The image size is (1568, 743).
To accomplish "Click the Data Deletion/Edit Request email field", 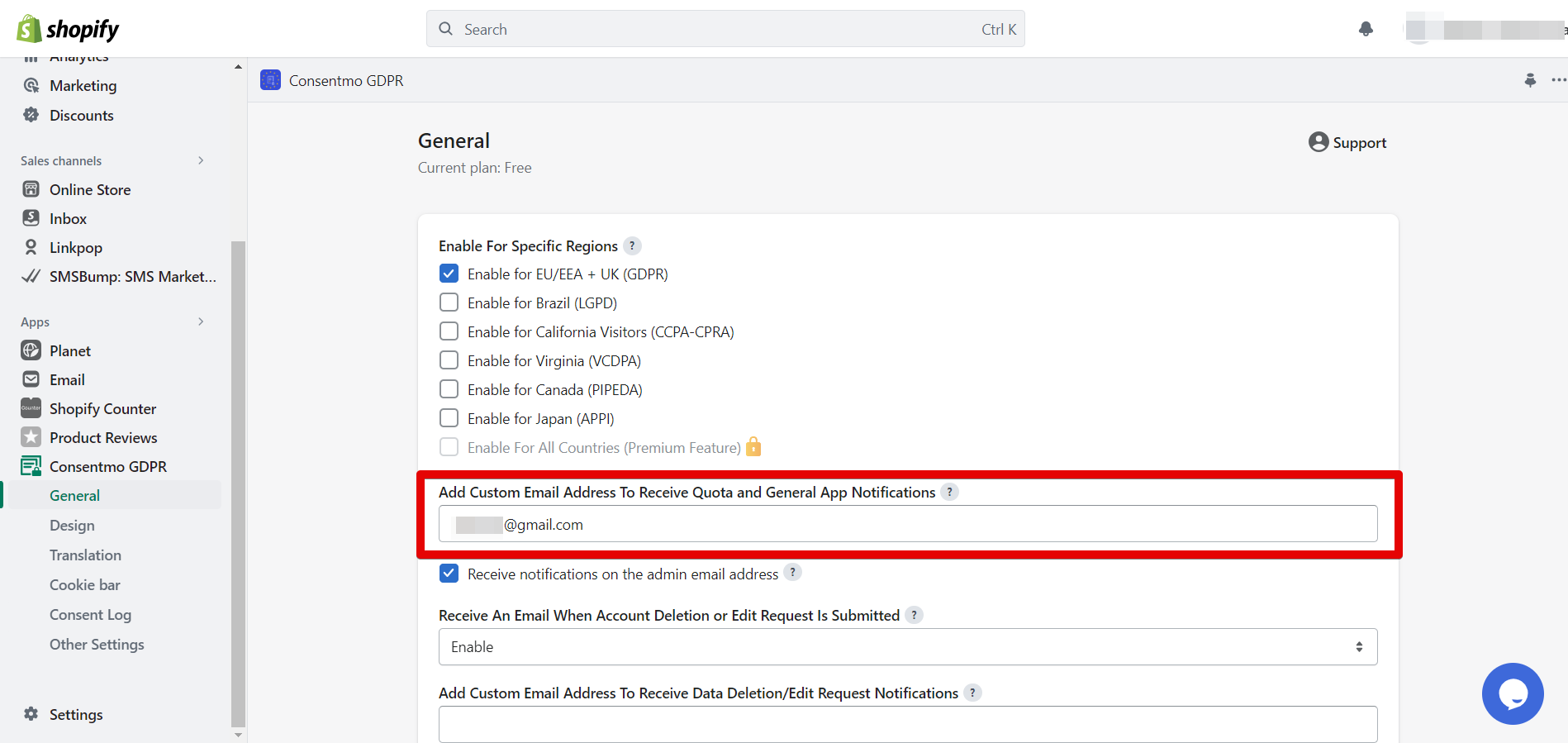I will 908,724.
